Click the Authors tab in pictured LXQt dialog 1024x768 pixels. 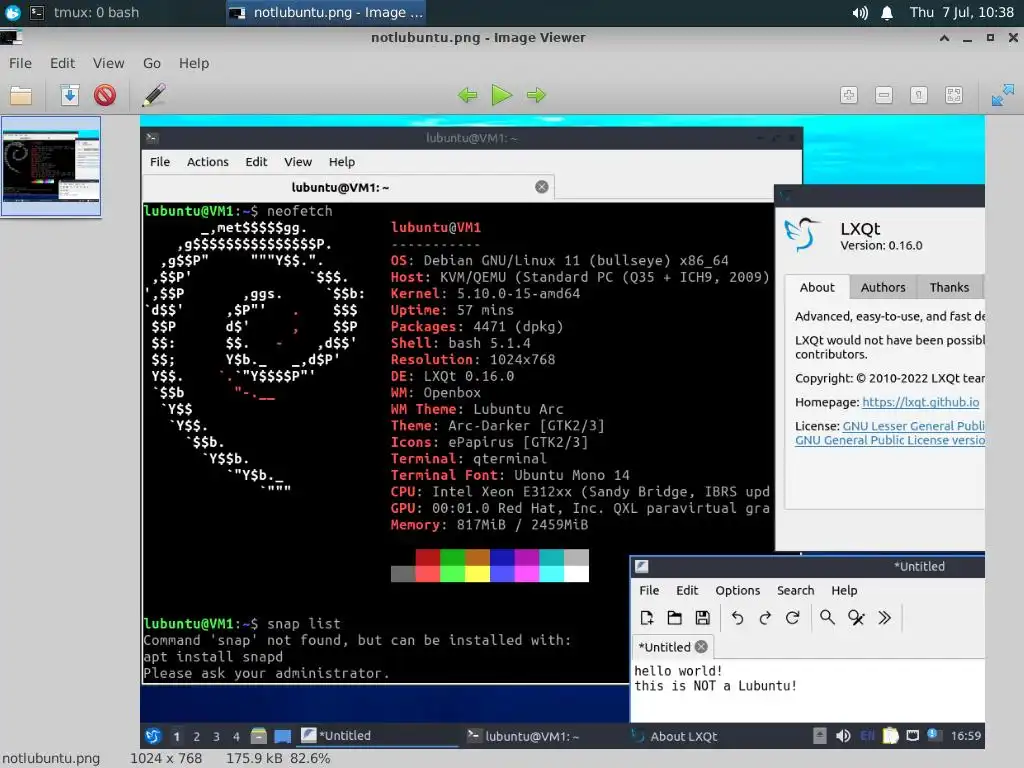pyautogui.click(x=883, y=287)
